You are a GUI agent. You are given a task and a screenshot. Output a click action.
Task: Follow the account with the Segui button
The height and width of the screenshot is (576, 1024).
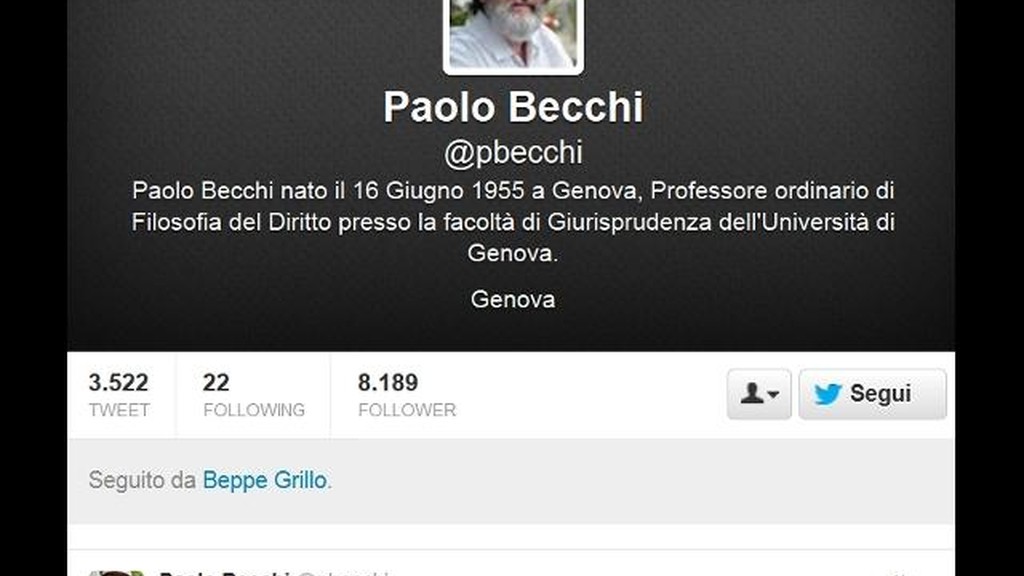point(872,394)
